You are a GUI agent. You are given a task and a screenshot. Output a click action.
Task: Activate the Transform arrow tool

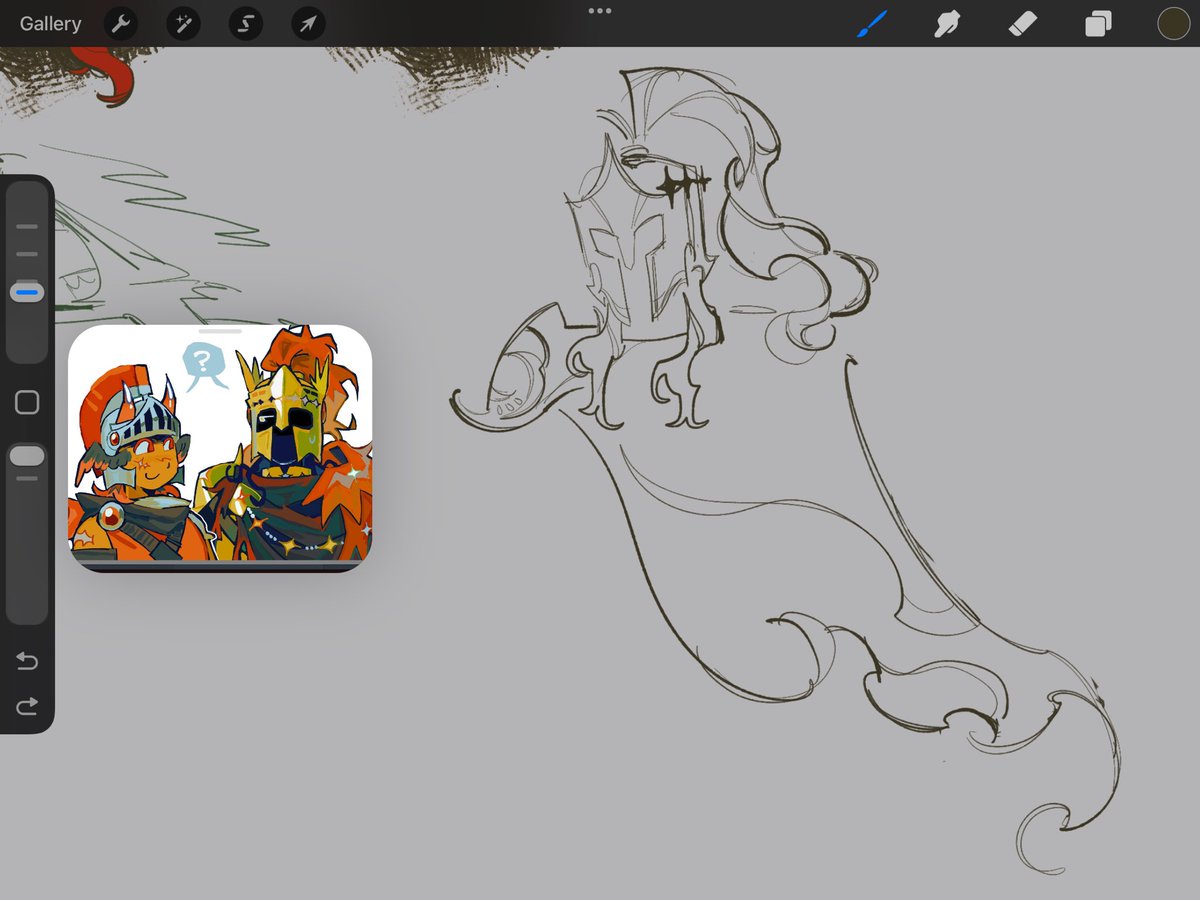pyautogui.click(x=307, y=23)
